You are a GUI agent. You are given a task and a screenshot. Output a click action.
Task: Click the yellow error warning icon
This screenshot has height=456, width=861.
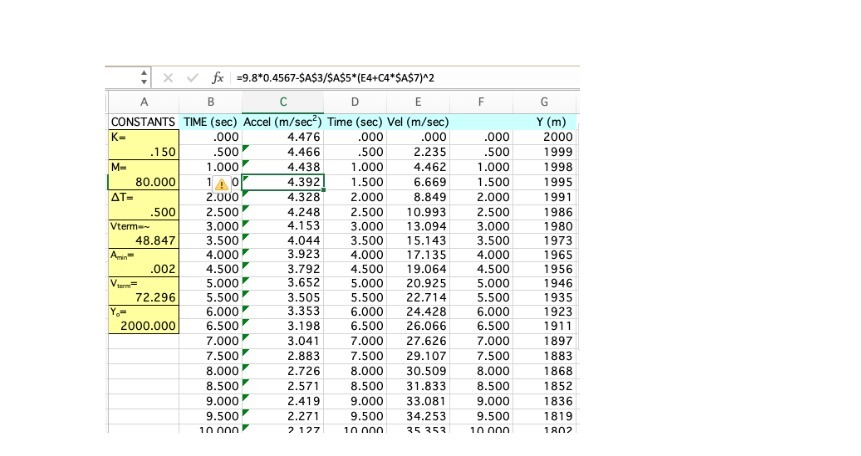(x=221, y=185)
